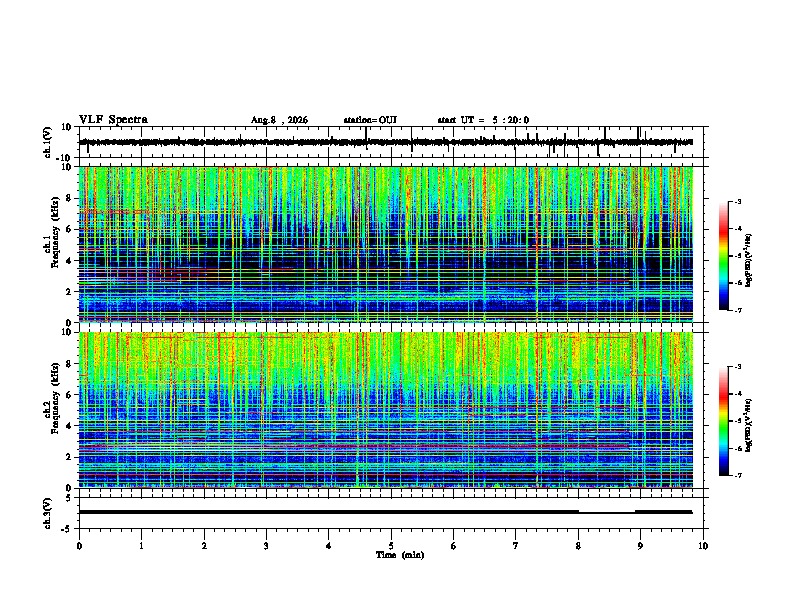Viewport: 792px width, 612px height.
Task: Click the "8" kHz tick on ch.2 frequency axis
Action: [70, 364]
